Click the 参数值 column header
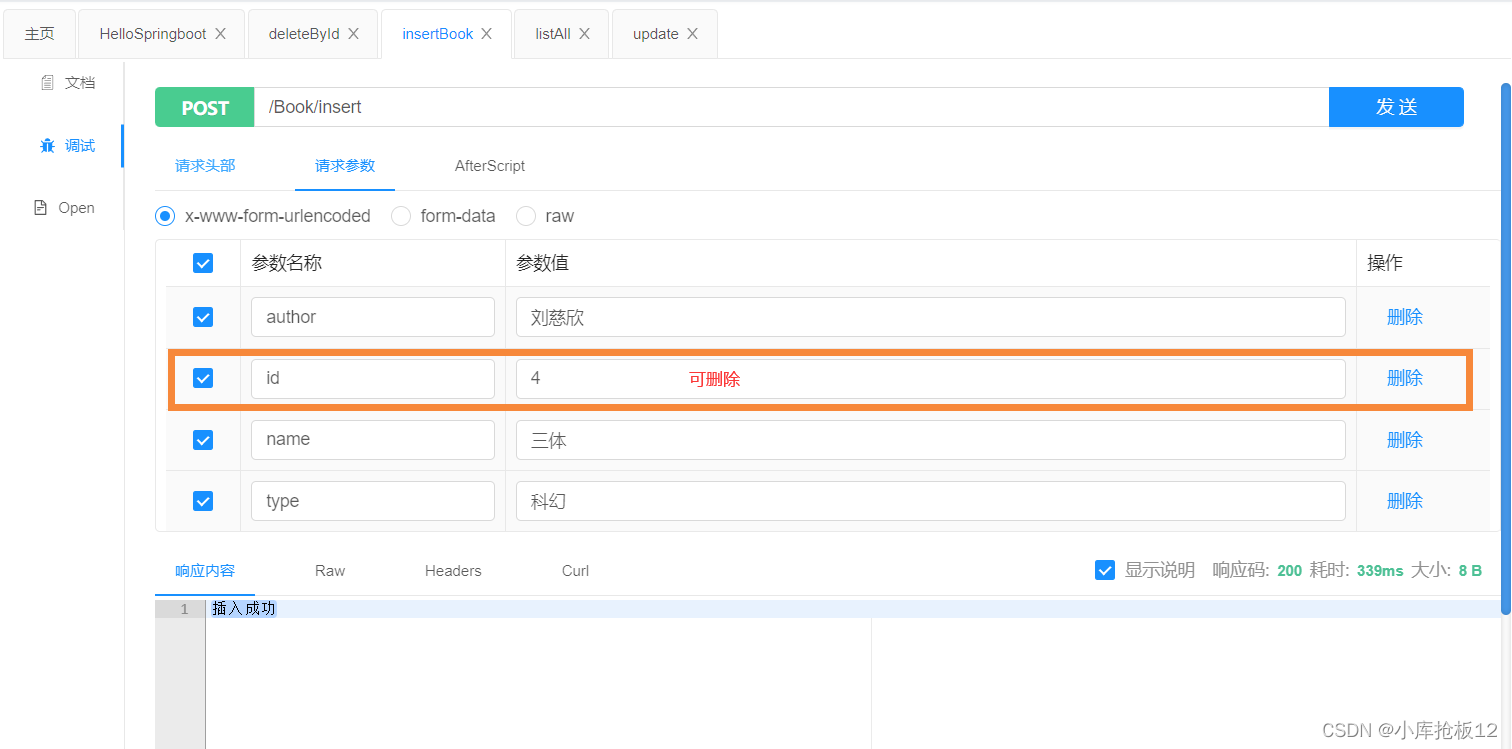 pyautogui.click(x=543, y=263)
